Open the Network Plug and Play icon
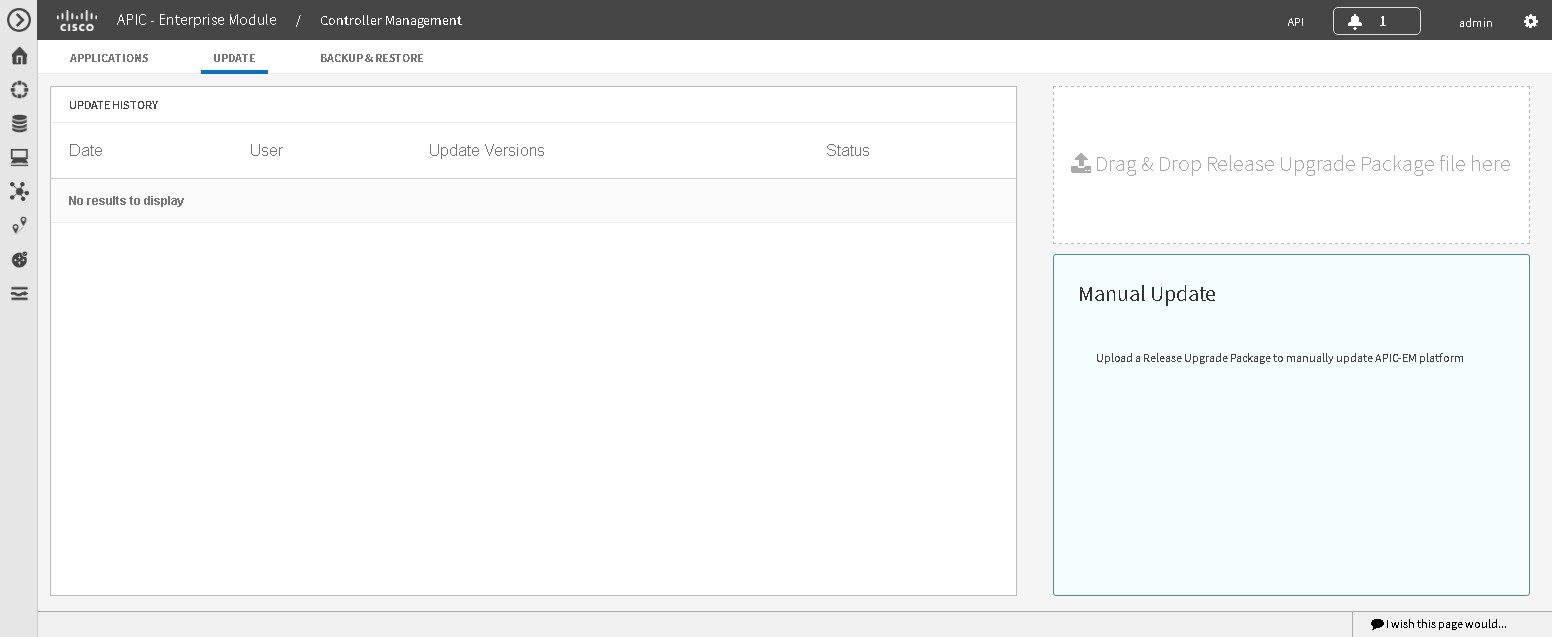The width and height of the screenshot is (1552, 637). click(x=18, y=259)
